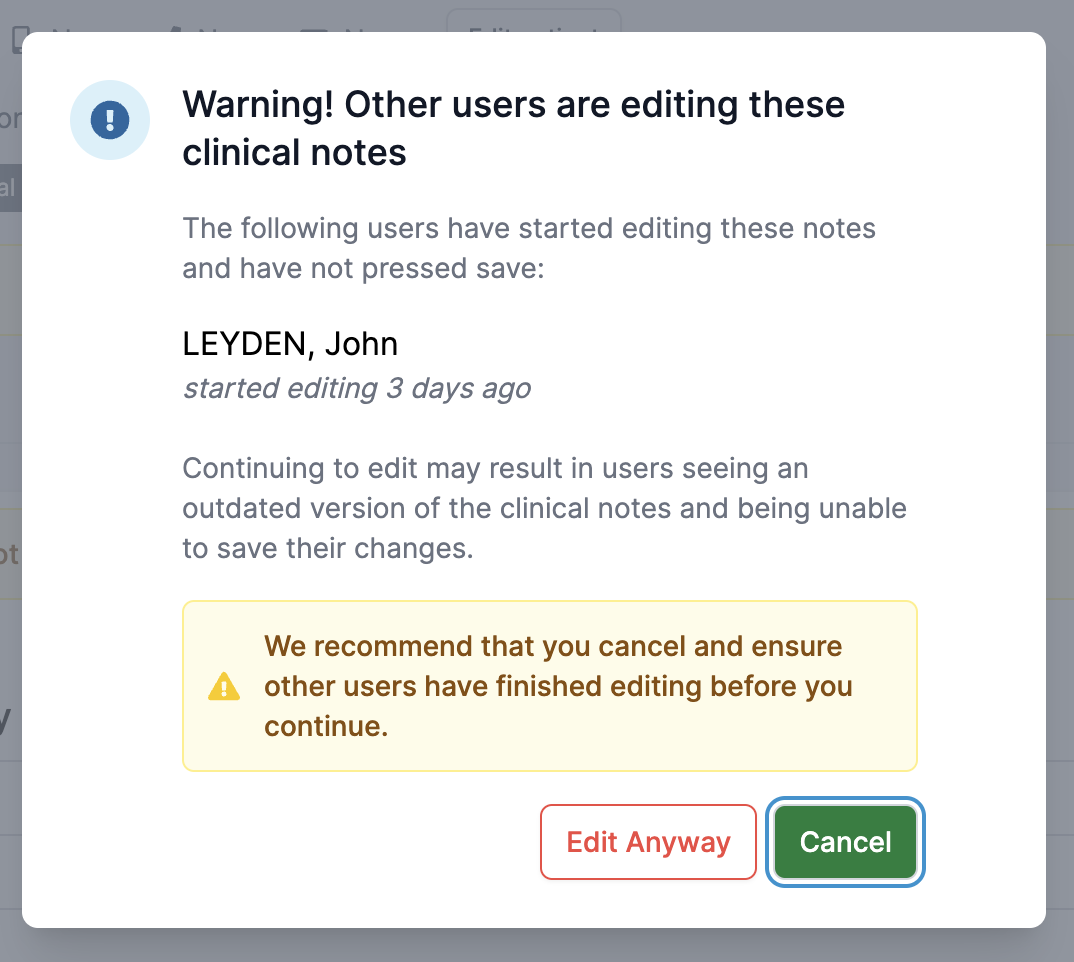Click the 'Warning! Other users' heading line
Screen dimensions: 1074x962
click(514, 105)
